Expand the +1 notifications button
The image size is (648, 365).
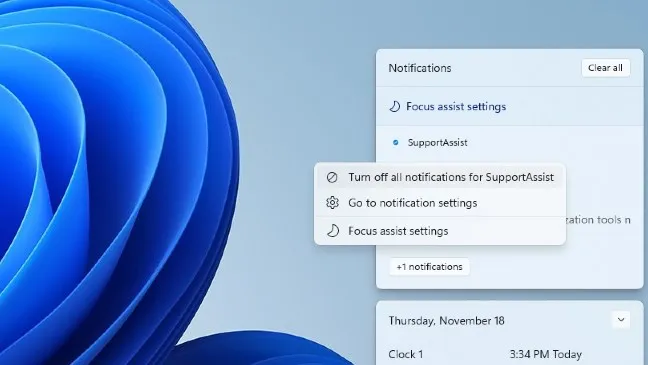[x=429, y=267]
